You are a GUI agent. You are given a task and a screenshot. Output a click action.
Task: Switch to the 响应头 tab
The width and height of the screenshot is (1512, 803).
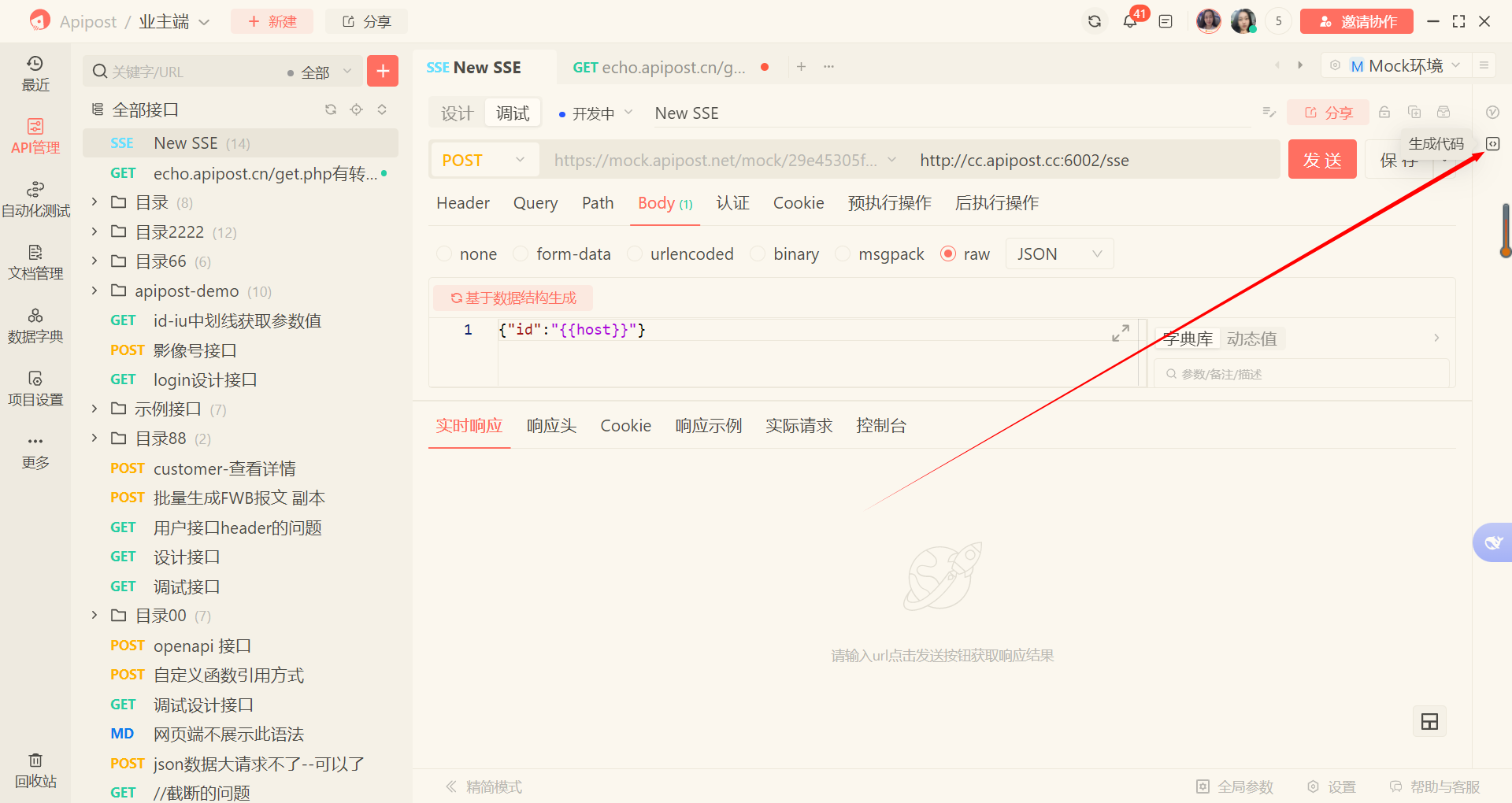coord(551,426)
